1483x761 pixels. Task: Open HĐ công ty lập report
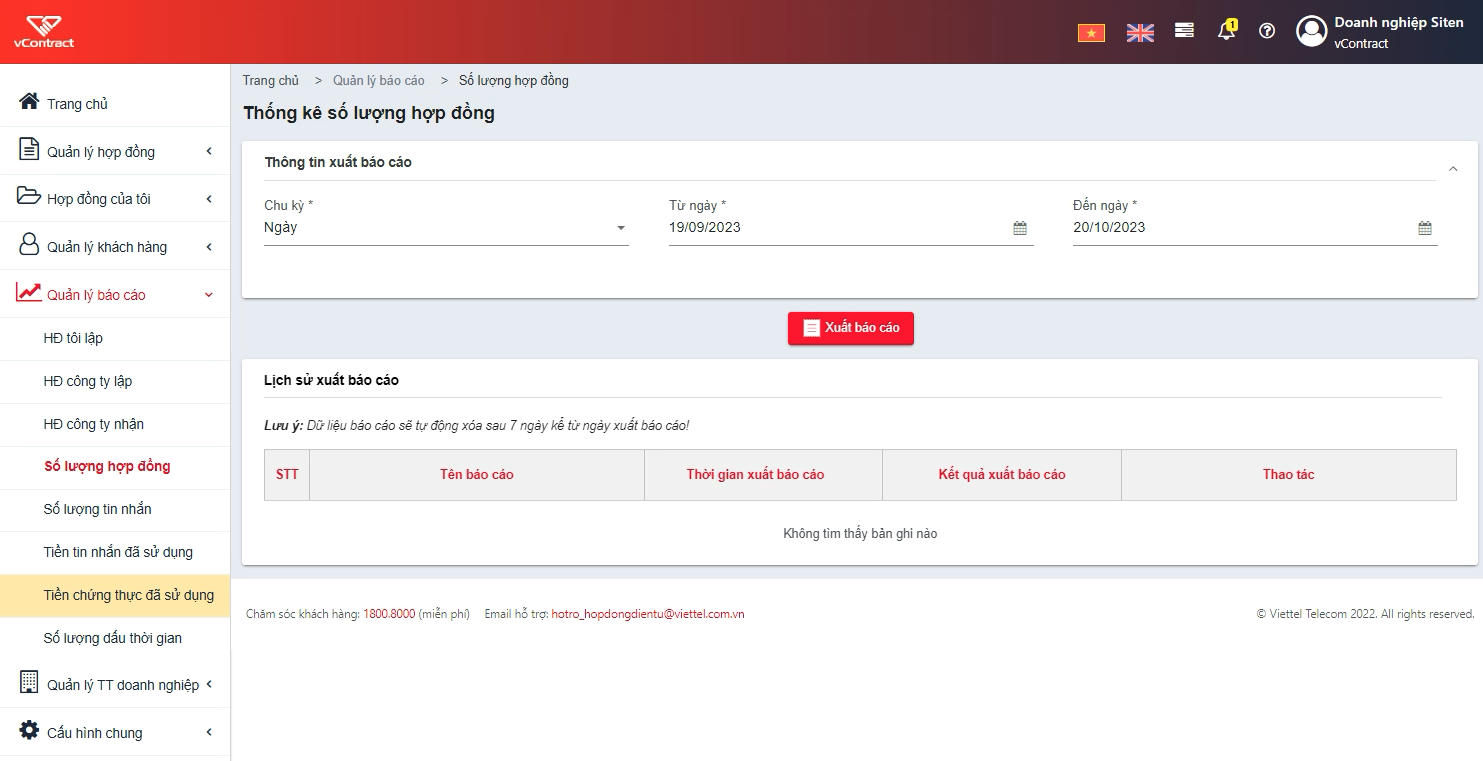tap(115, 381)
